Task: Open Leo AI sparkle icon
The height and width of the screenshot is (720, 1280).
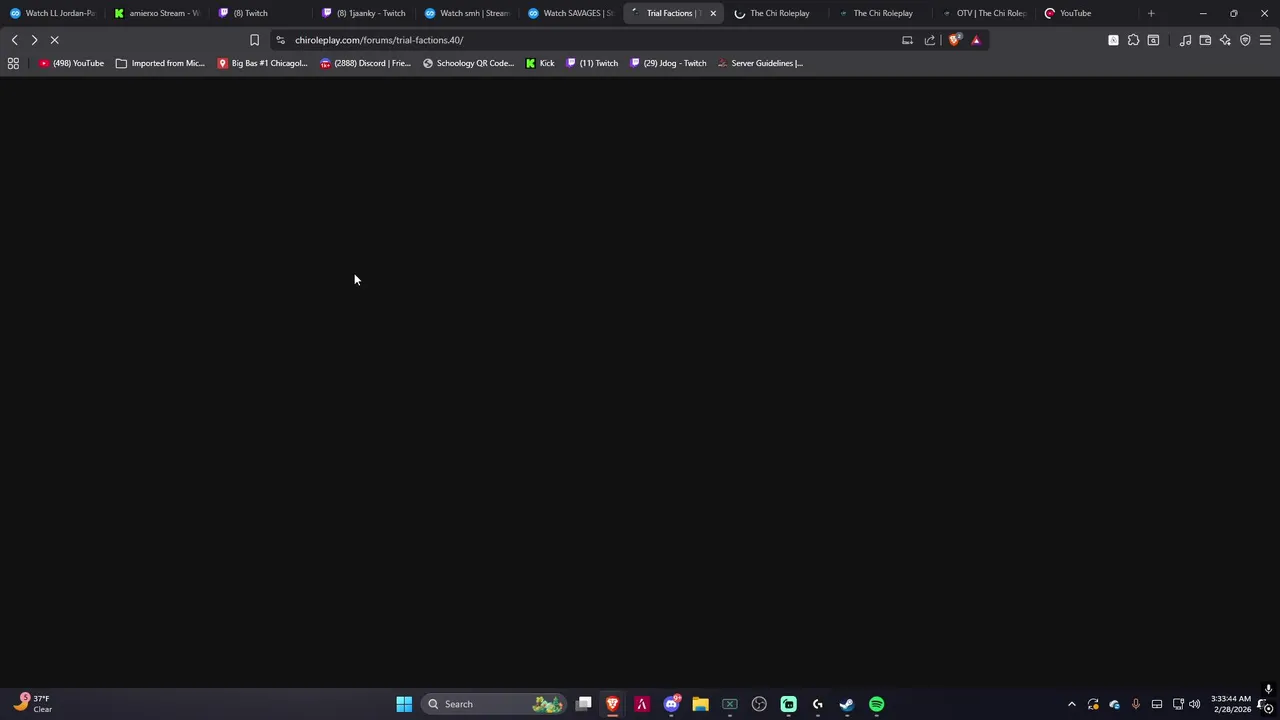Action: 1225,40
